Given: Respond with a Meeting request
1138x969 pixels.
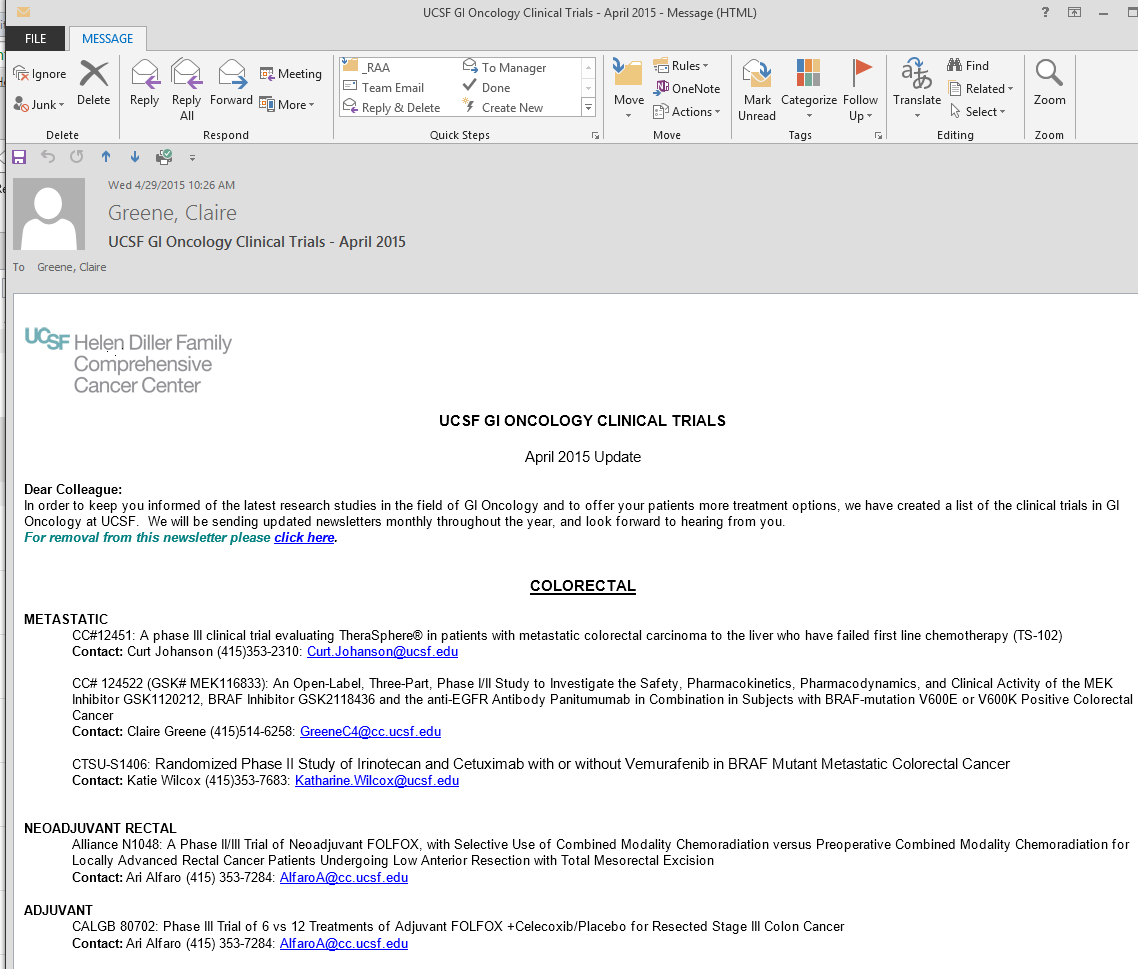Looking at the screenshot, I should point(291,74).
